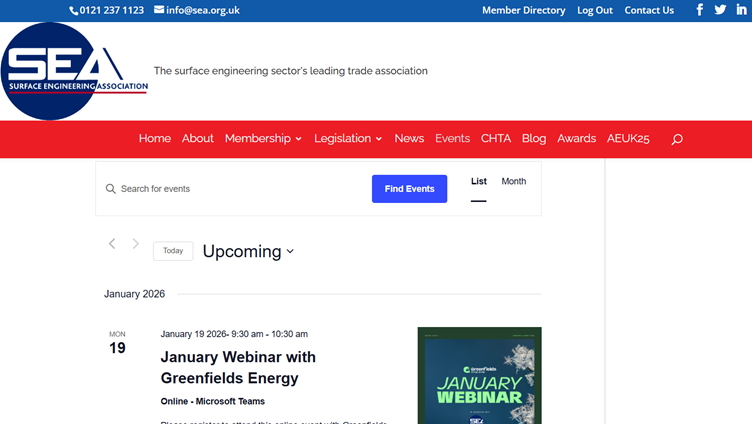Click the January 2026 month heading
This screenshot has width=752, height=424.
(x=134, y=294)
